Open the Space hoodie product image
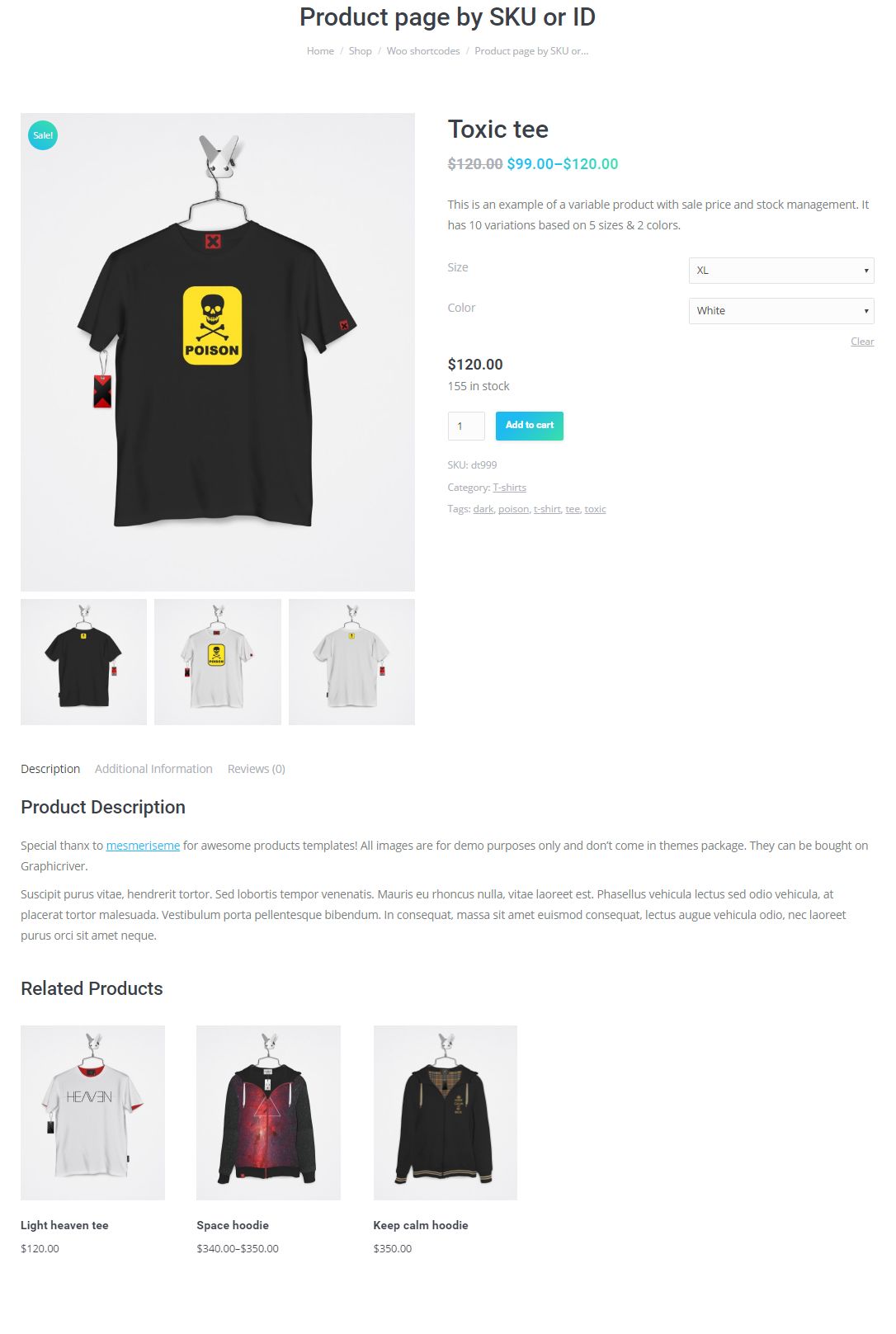Image resolution: width=896 pixels, height=1334 pixels. 268,1113
